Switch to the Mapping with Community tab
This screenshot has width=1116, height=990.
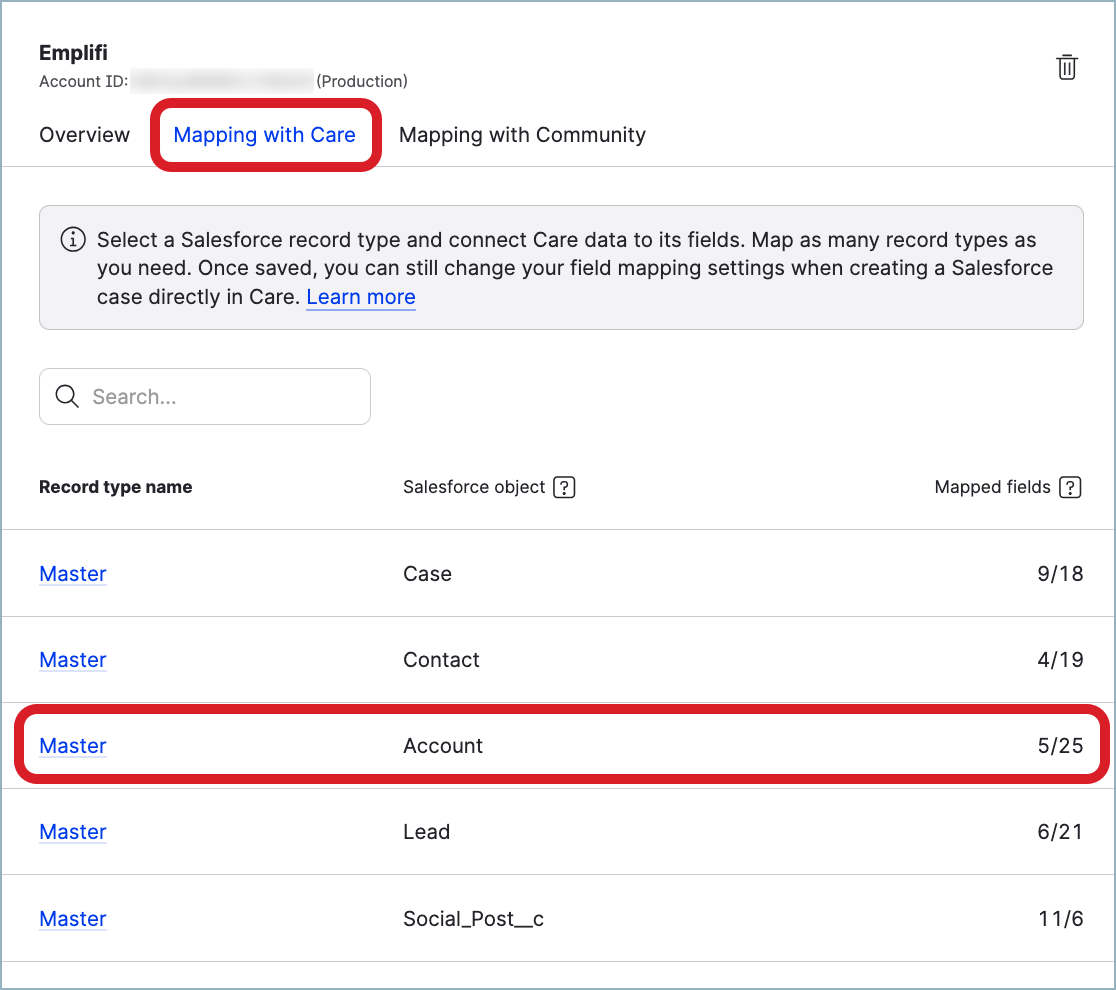coord(522,134)
